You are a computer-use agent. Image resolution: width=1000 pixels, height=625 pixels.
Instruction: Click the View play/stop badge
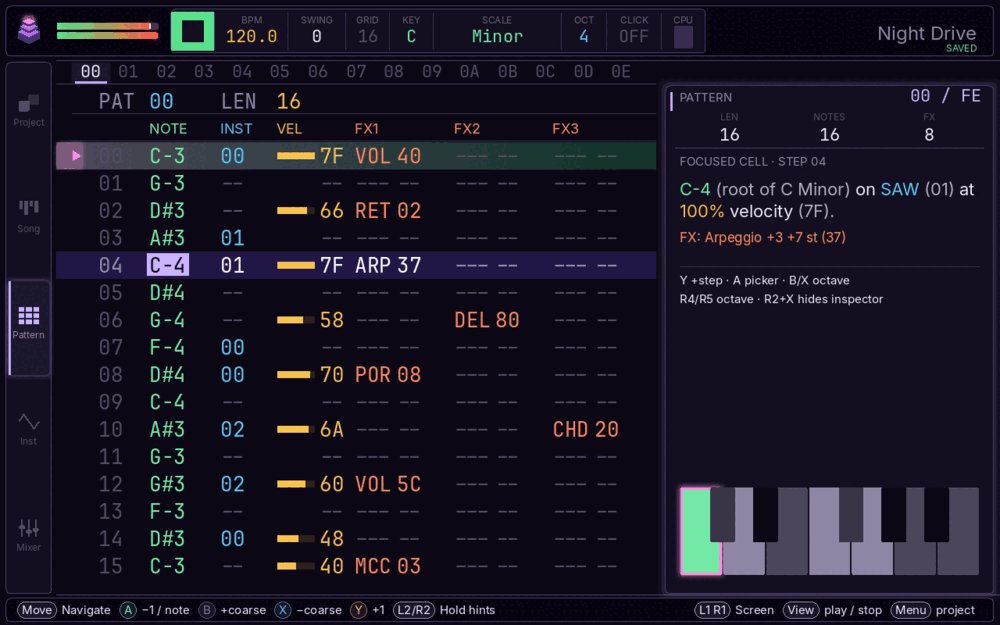tap(800, 610)
